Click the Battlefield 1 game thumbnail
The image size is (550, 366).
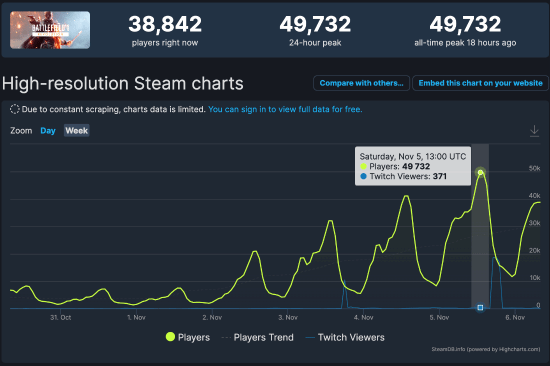(x=50, y=30)
